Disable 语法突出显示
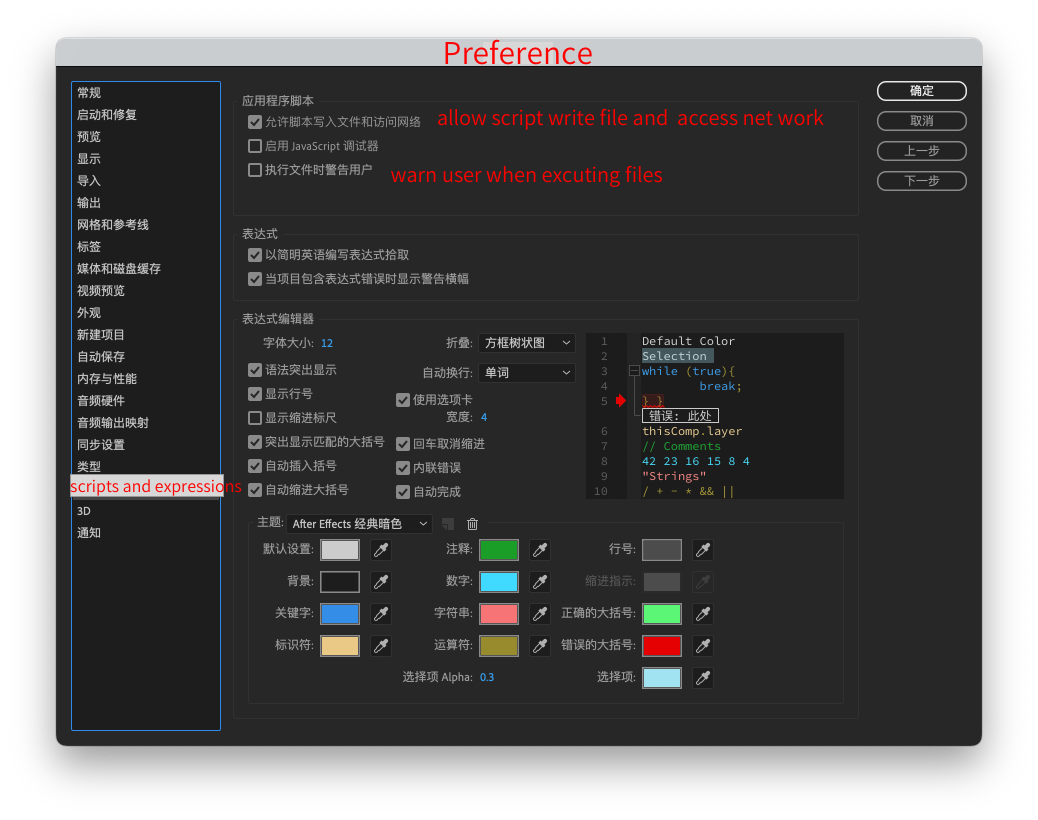Screen dimensions: 1038x820 click(255, 369)
